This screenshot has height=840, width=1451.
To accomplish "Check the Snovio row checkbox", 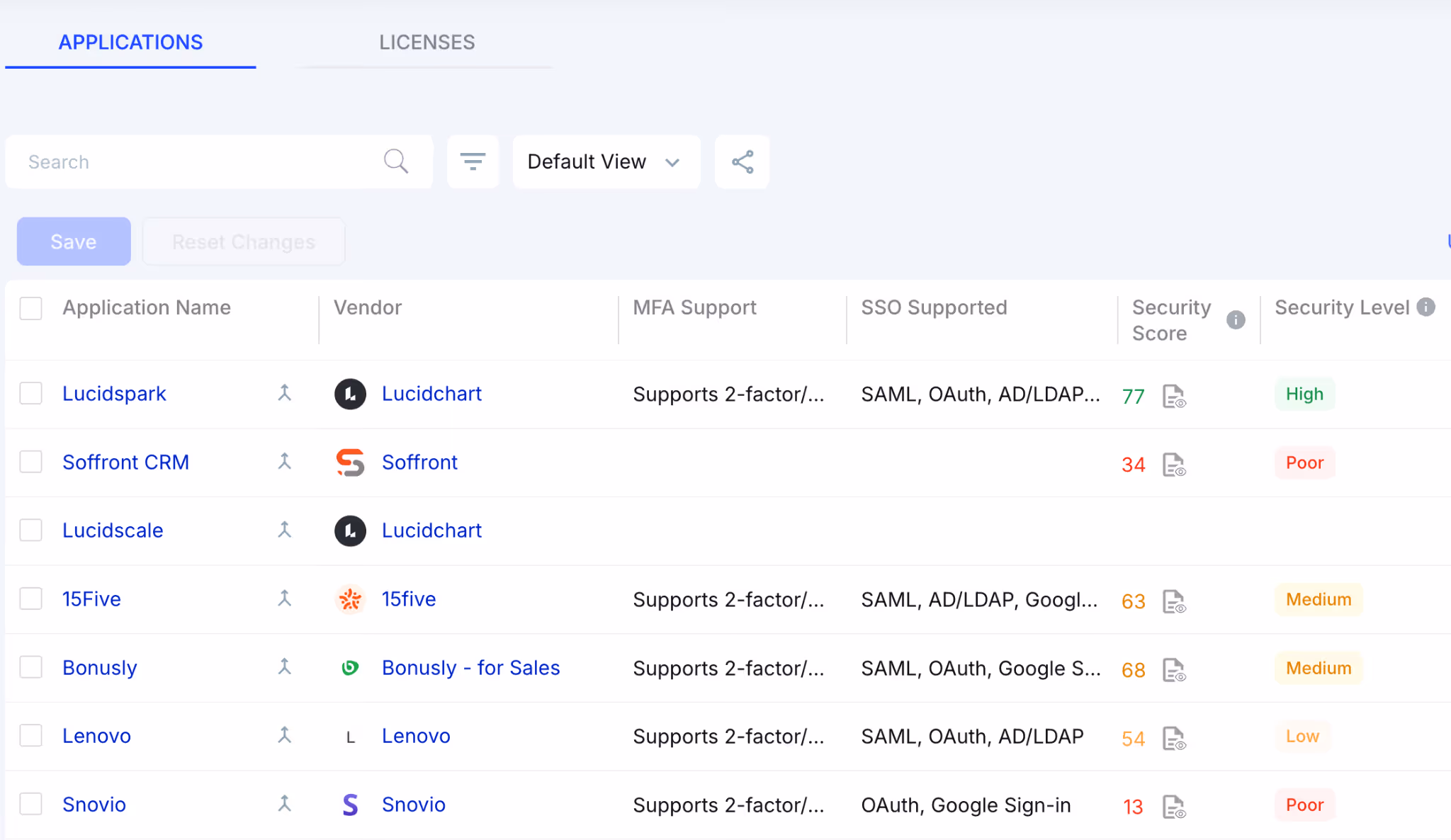I will point(30,804).
